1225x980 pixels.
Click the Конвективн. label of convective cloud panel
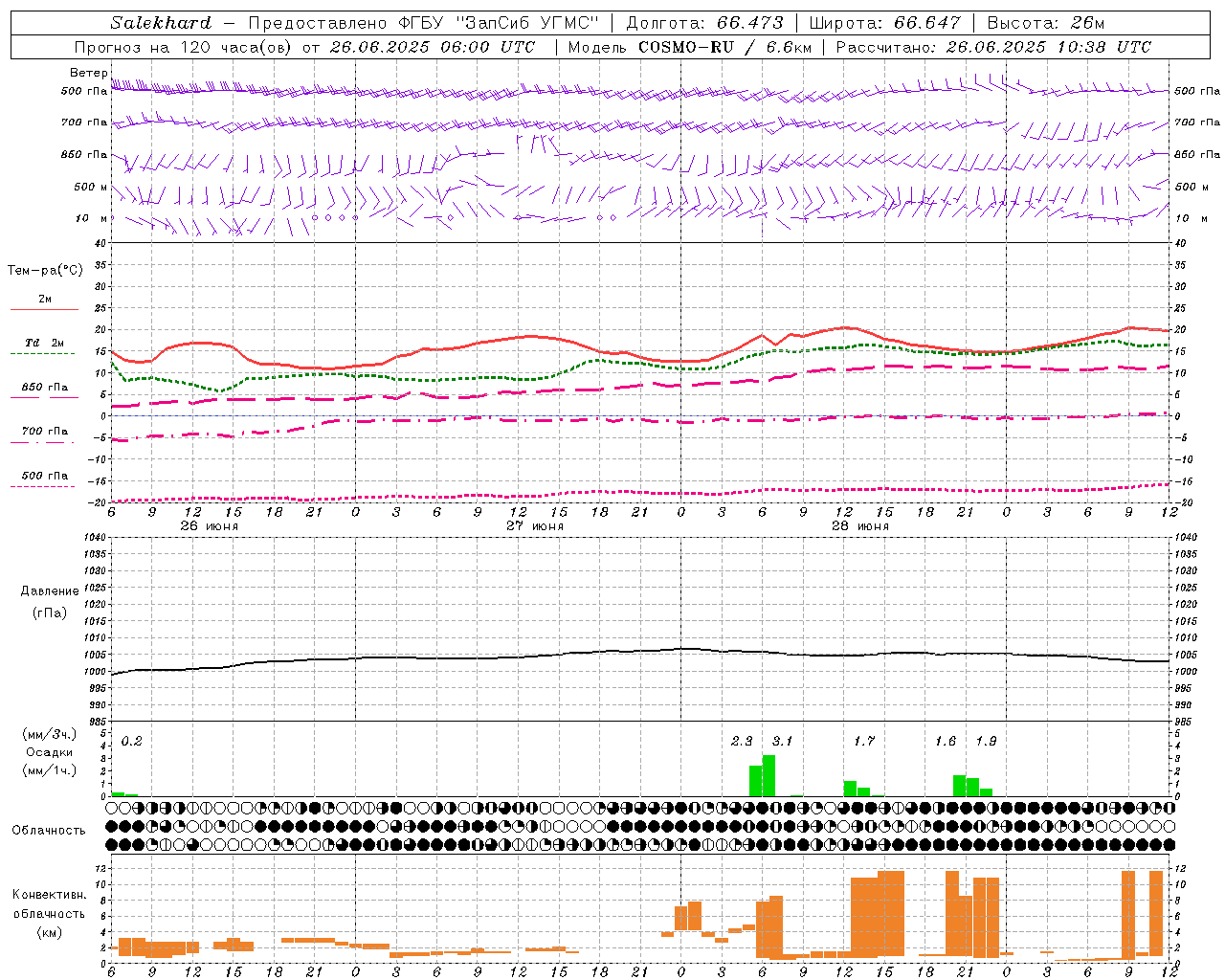tap(50, 895)
